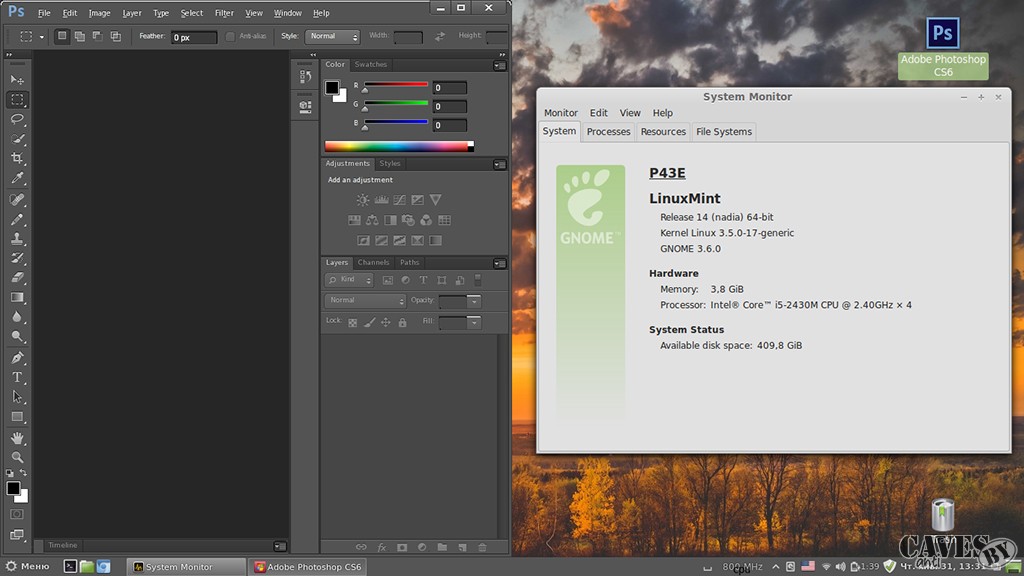Switch to the Channels tab

tap(374, 263)
